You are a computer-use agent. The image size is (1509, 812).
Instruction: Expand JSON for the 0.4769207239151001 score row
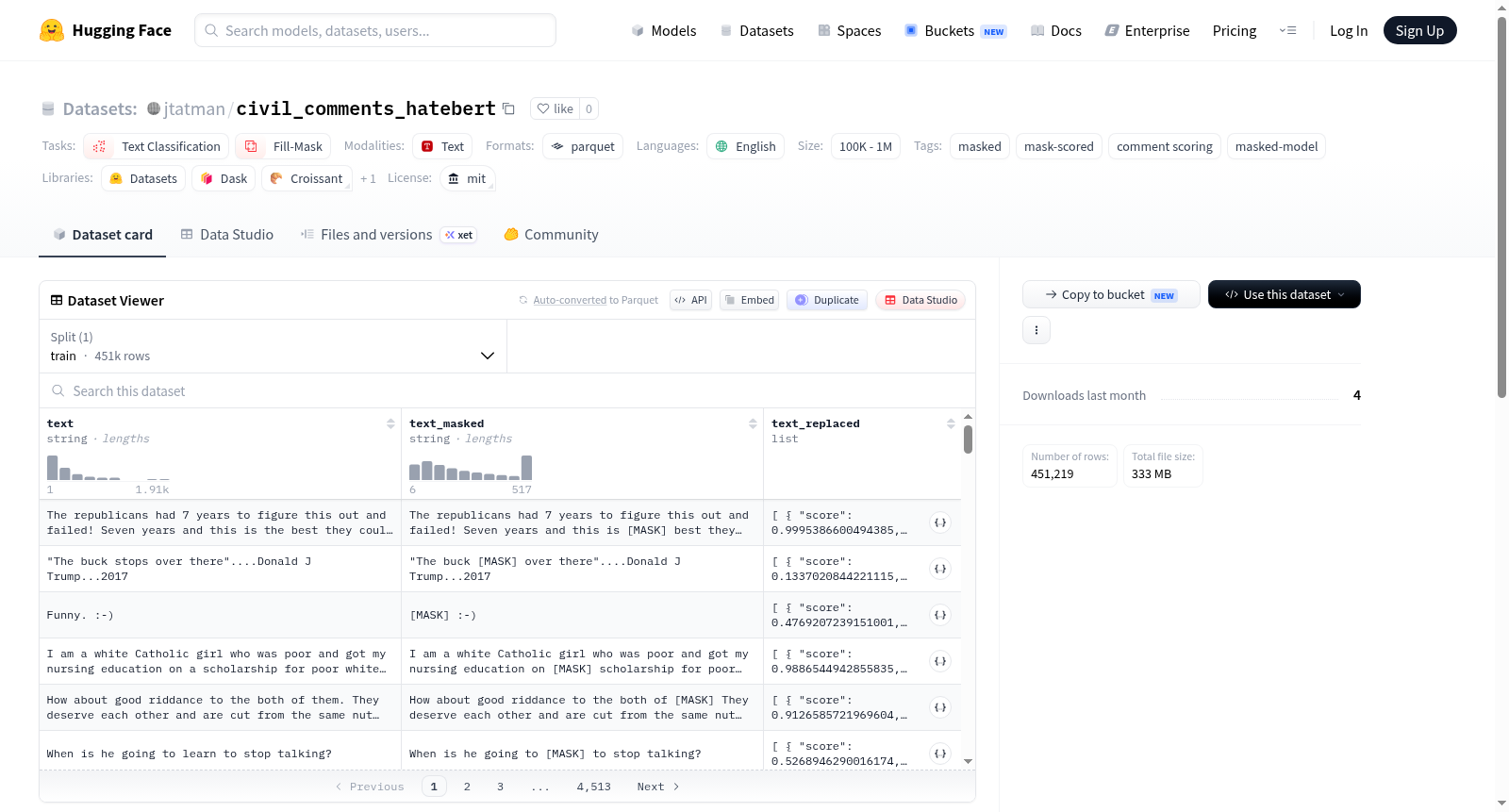point(940,615)
